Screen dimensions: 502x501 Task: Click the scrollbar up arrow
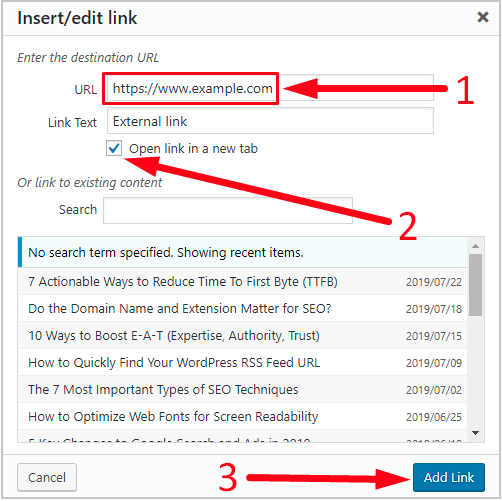[475, 246]
